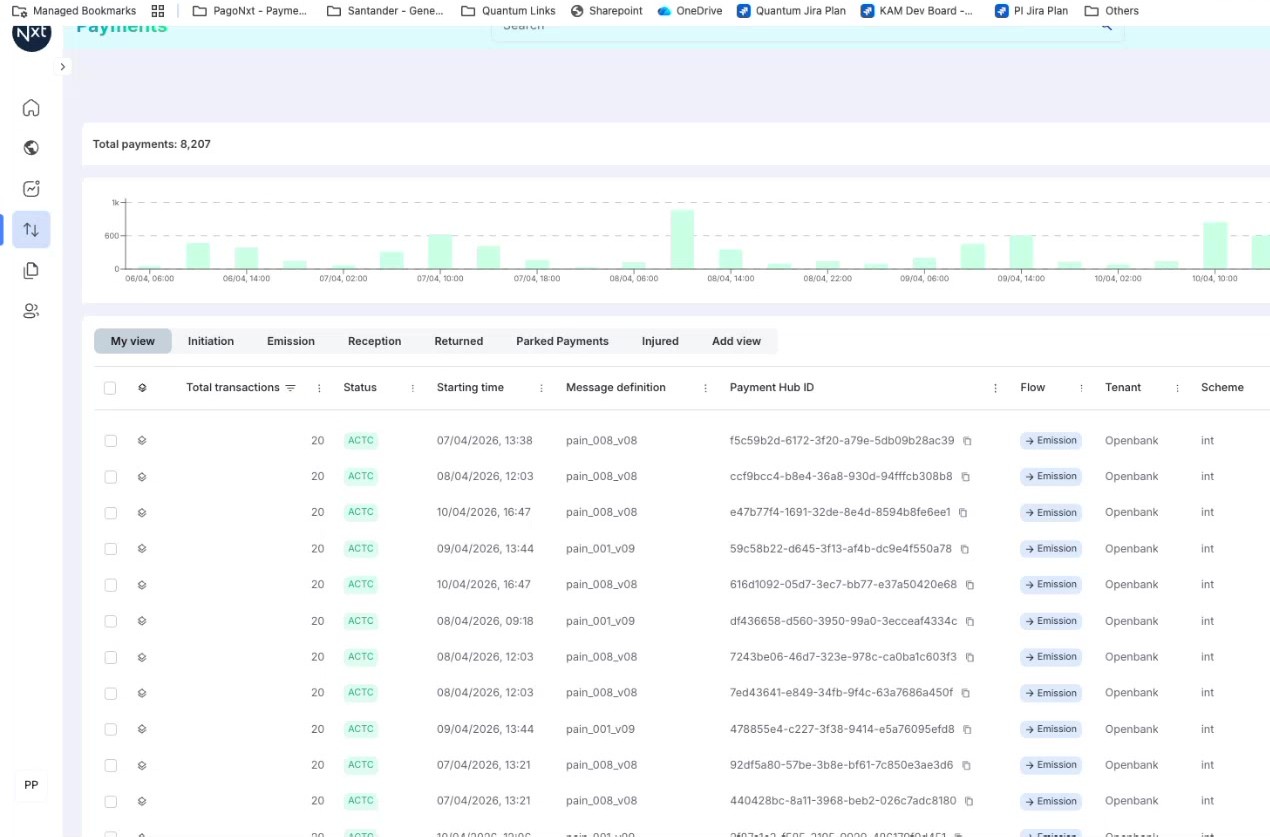
Task: Open Payment Hub ID column options menu
Action: tap(995, 388)
